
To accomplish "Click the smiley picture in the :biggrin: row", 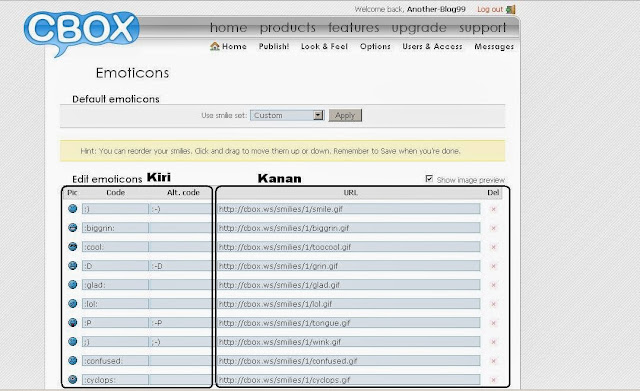I will [73, 228].
